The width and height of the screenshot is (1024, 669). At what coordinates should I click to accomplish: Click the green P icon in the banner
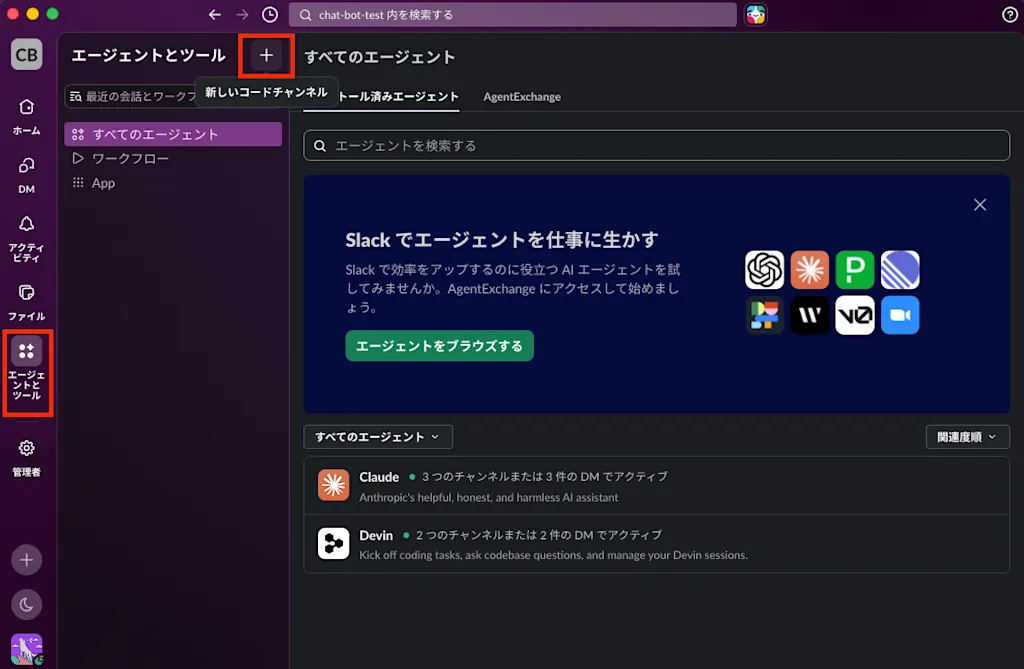854,269
